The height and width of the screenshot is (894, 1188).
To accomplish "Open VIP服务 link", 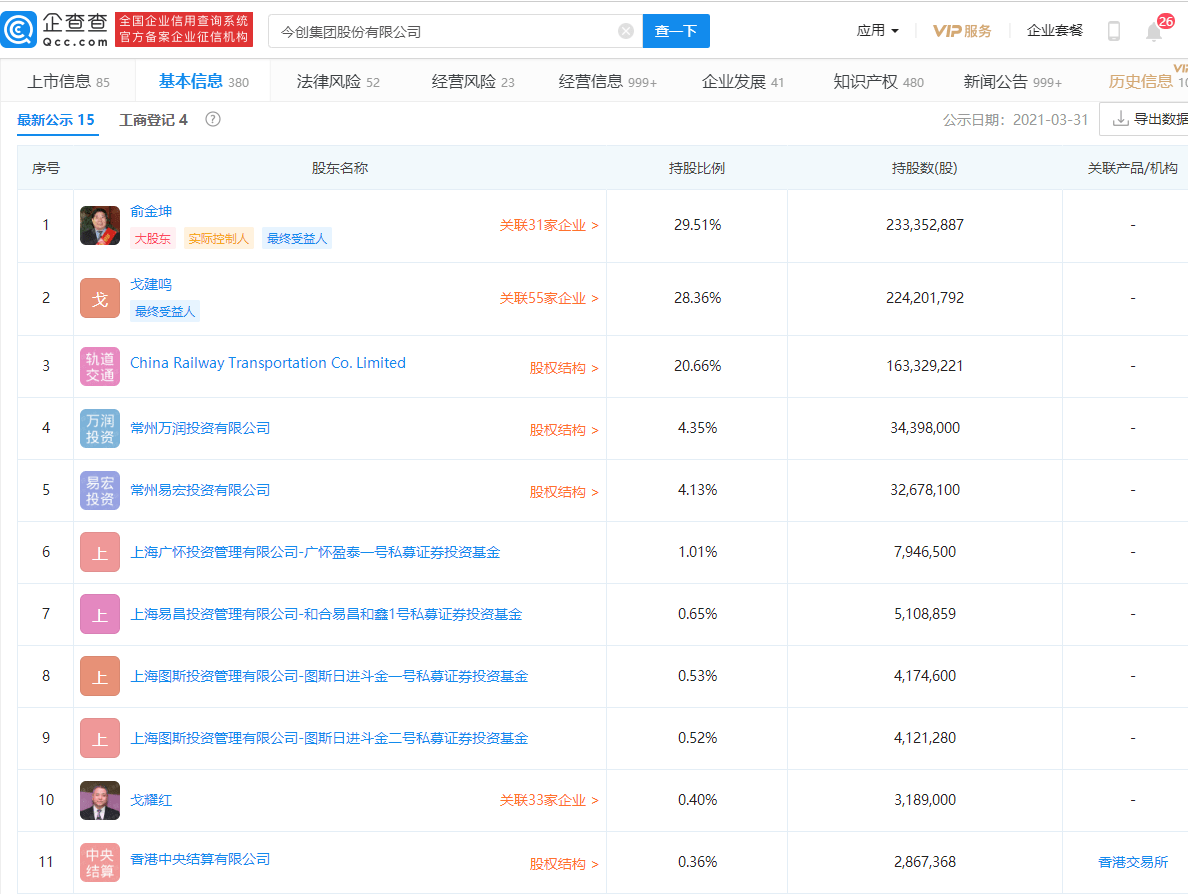I will tap(961, 31).
